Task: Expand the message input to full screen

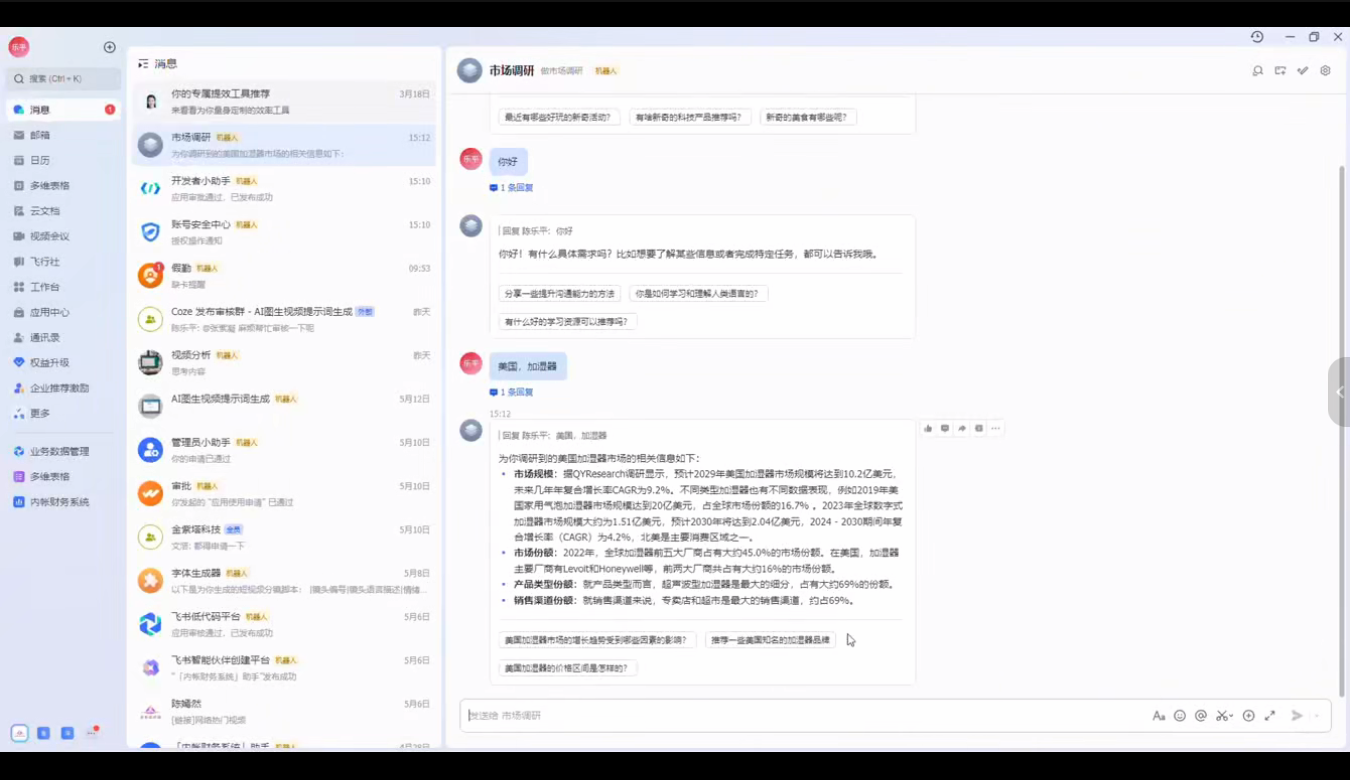Action: 1270,716
